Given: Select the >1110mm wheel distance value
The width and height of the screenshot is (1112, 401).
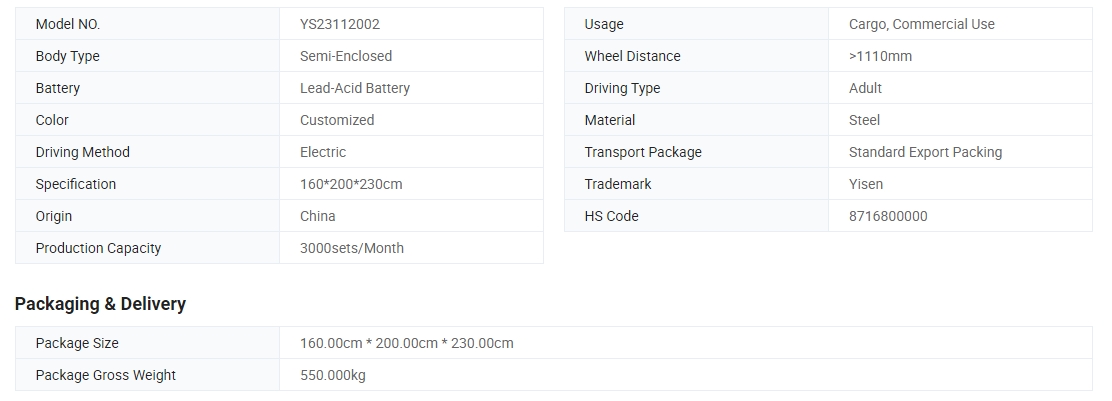Looking at the screenshot, I should click(880, 56).
